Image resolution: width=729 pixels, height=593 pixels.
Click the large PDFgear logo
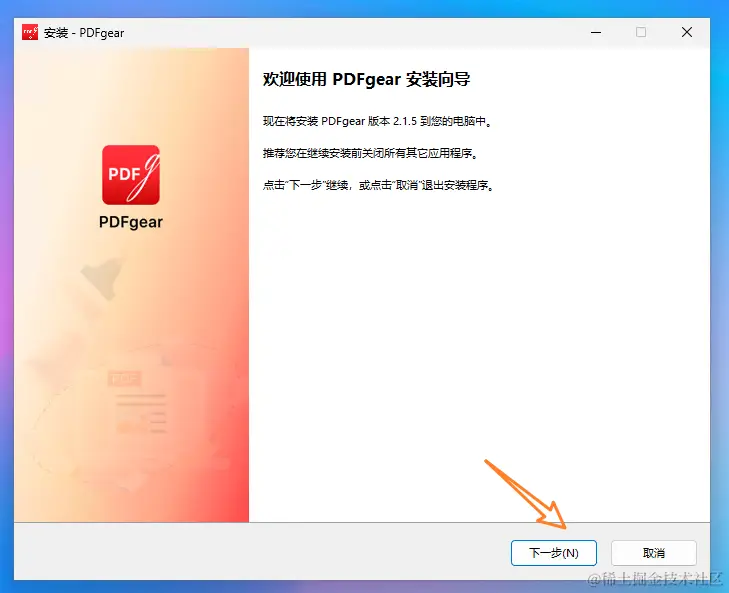pyautogui.click(x=131, y=174)
